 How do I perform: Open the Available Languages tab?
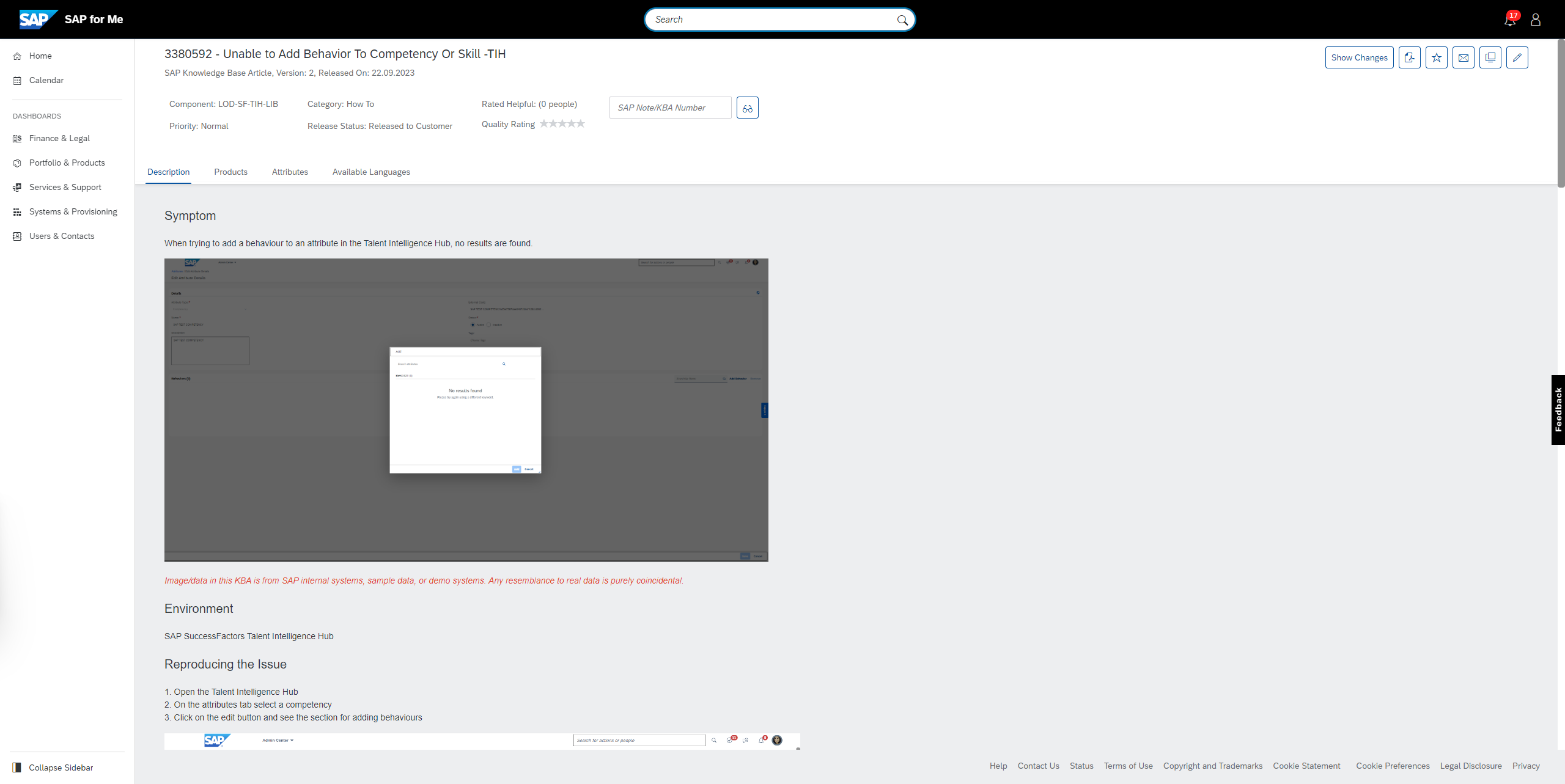[371, 172]
